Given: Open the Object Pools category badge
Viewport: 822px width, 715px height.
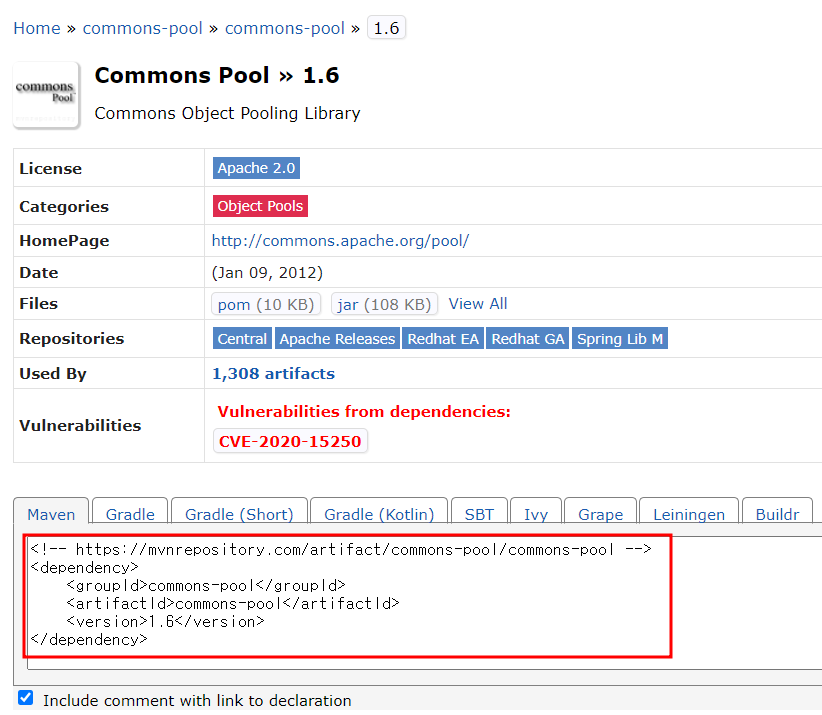Looking at the screenshot, I should [x=259, y=205].
